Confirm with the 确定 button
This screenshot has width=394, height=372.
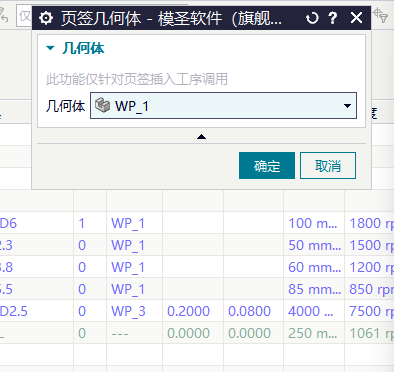click(x=267, y=166)
